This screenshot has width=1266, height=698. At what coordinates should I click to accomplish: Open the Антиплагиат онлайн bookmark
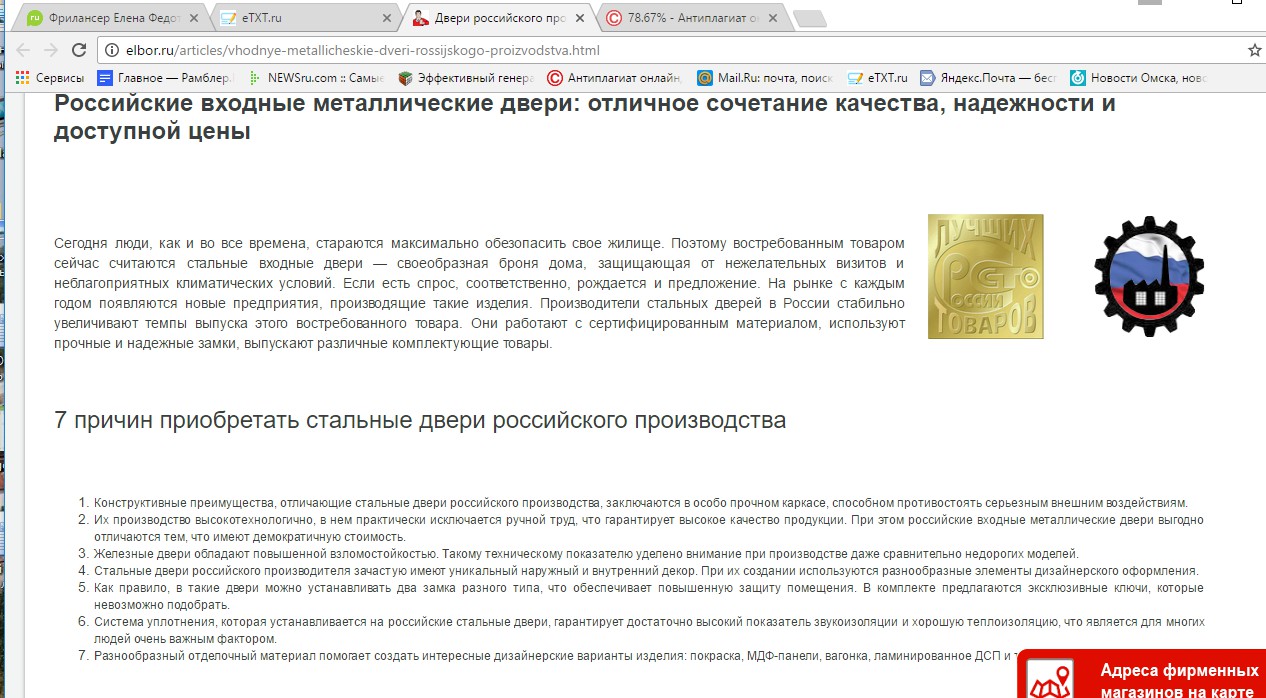tap(616, 78)
